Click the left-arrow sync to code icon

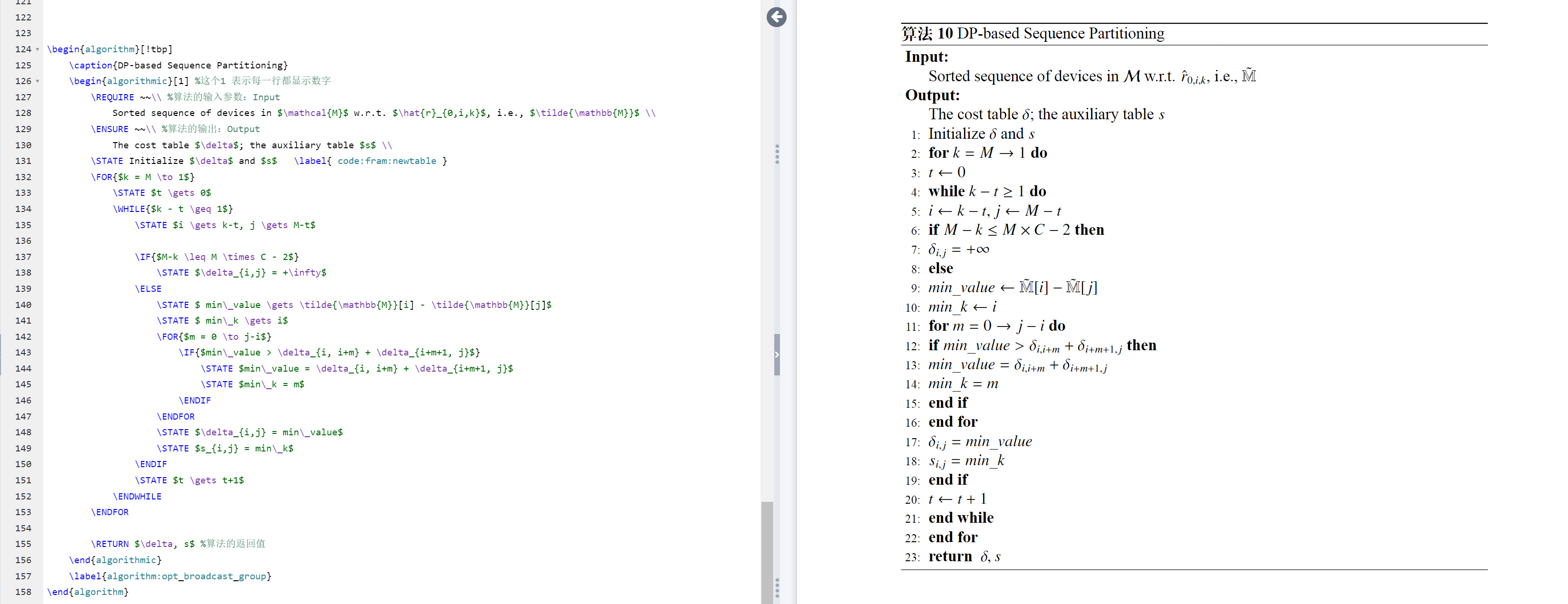click(x=776, y=17)
